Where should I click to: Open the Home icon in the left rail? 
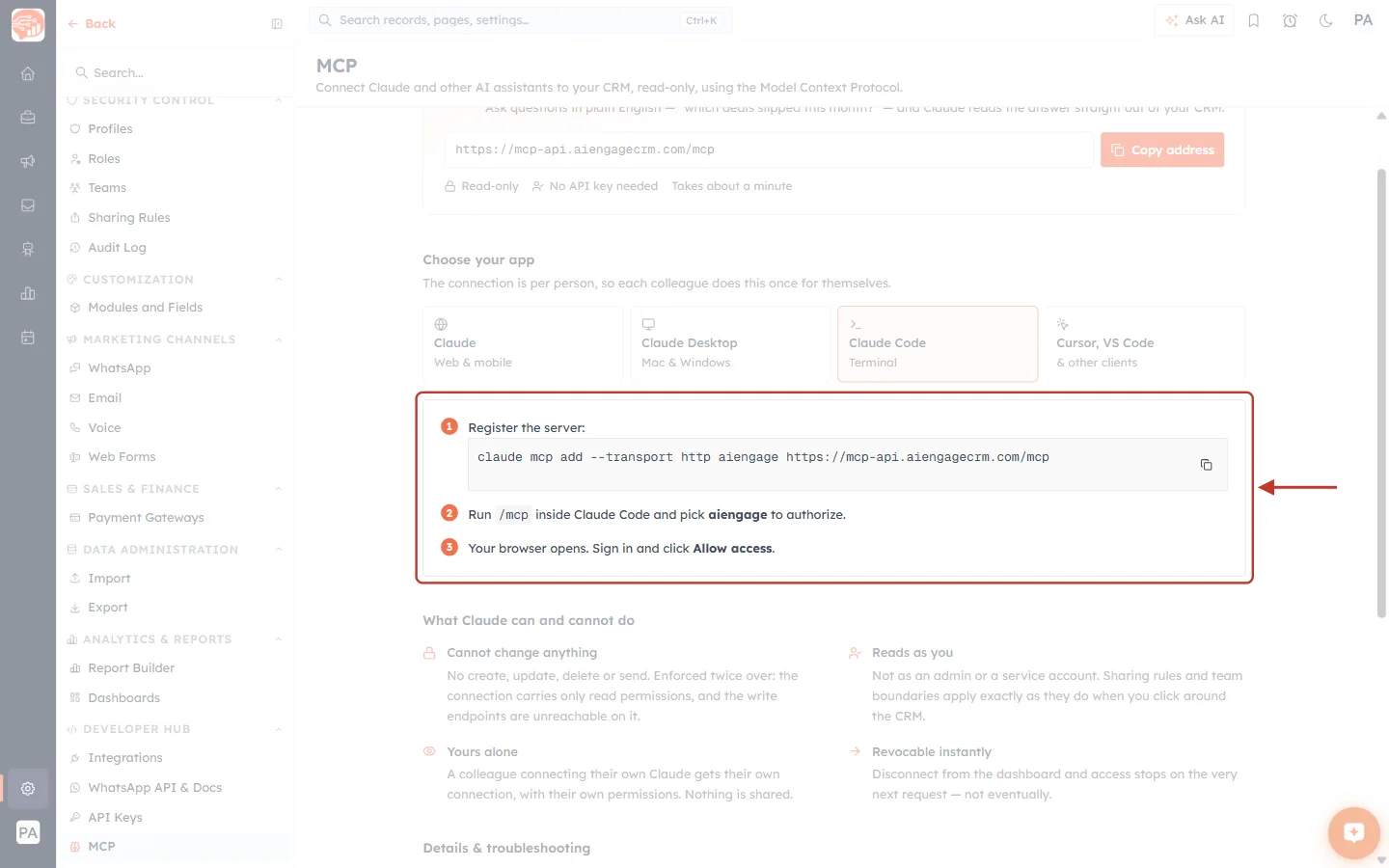[x=28, y=73]
